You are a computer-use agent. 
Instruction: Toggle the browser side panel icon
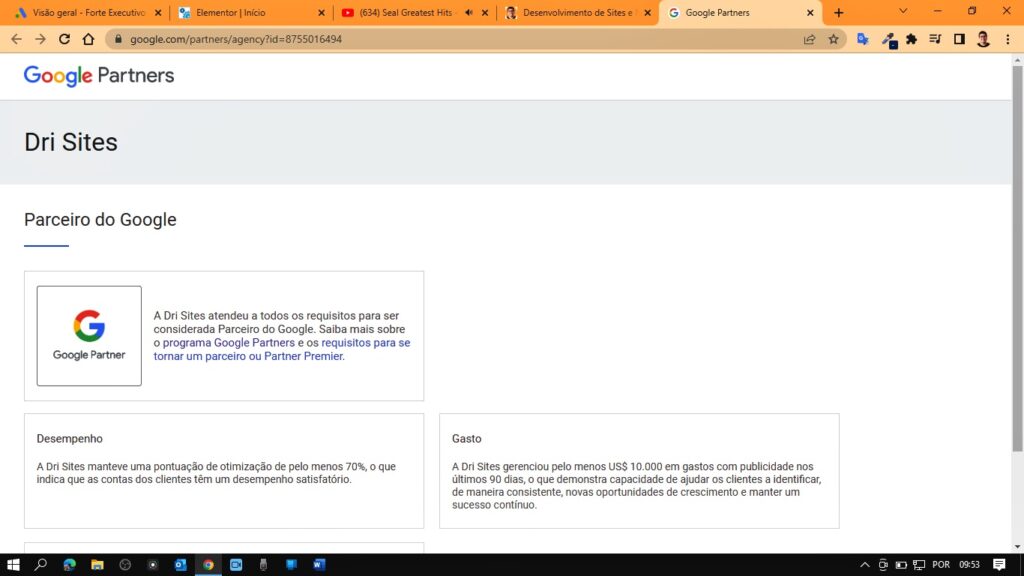(959, 39)
